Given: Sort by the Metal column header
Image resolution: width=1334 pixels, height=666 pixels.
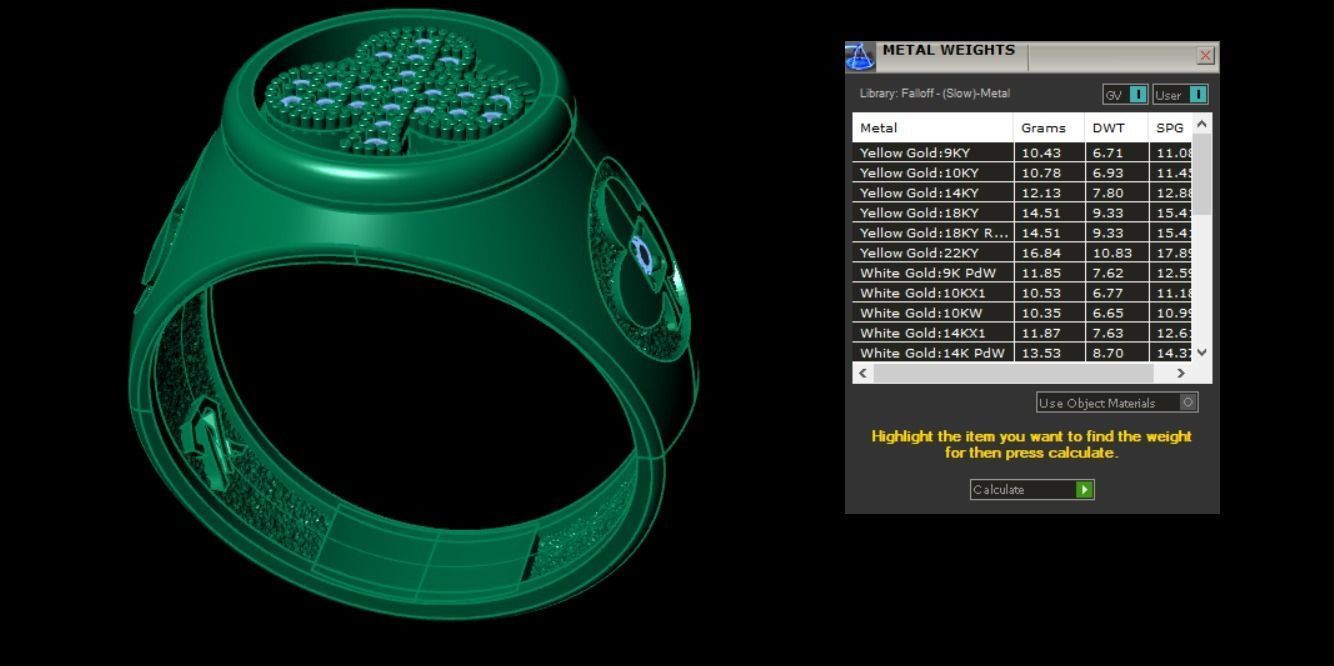Looking at the screenshot, I should (933, 128).
